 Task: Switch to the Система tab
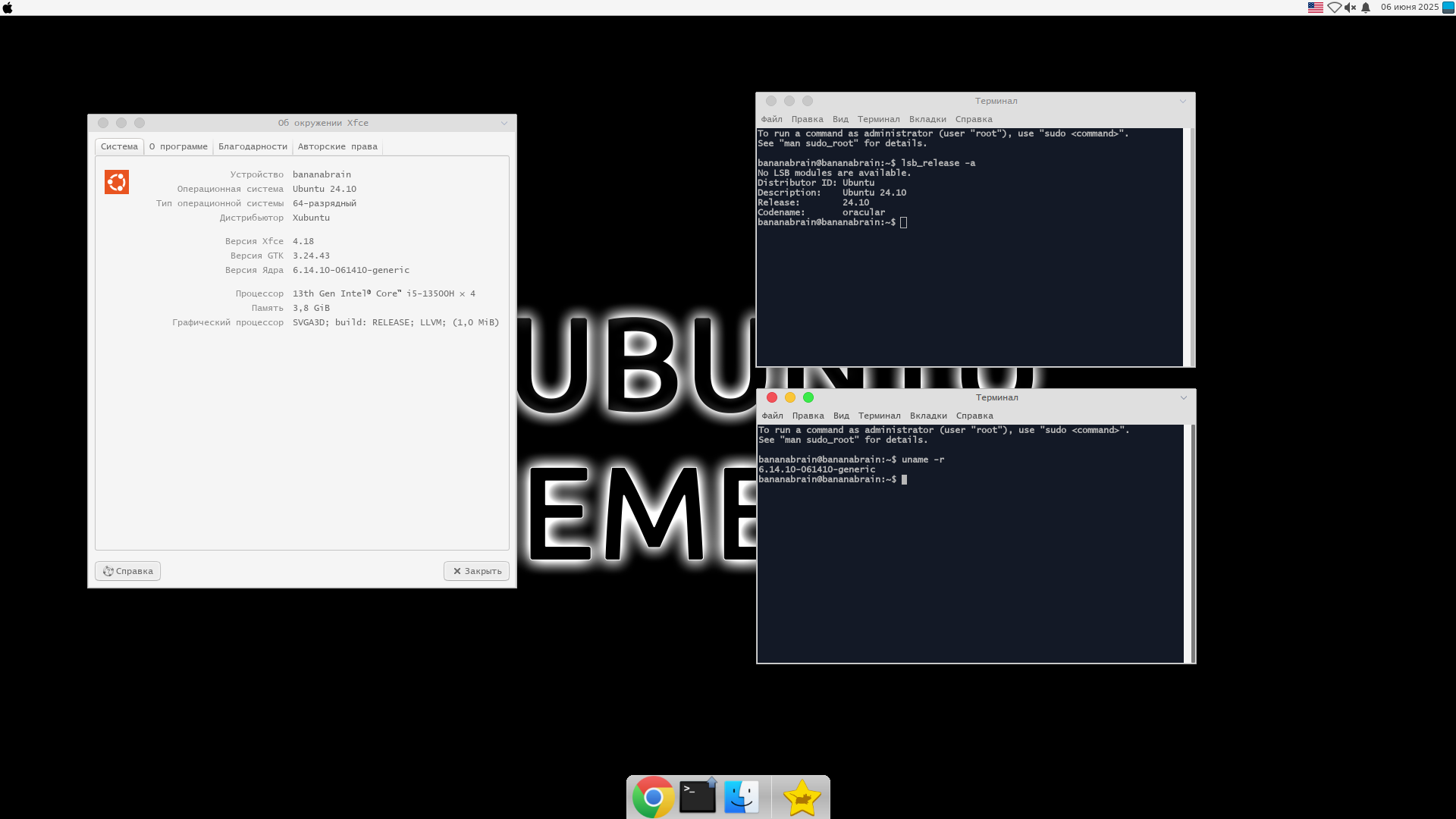click(x=119, y=146)
